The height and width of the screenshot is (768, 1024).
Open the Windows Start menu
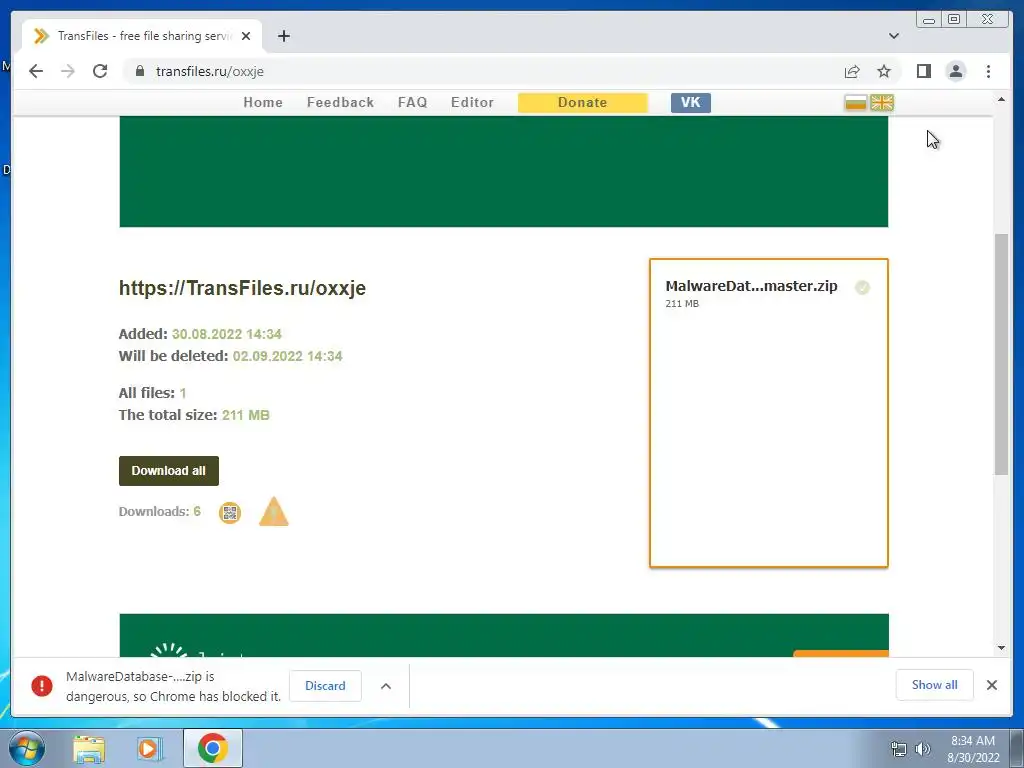27,748
